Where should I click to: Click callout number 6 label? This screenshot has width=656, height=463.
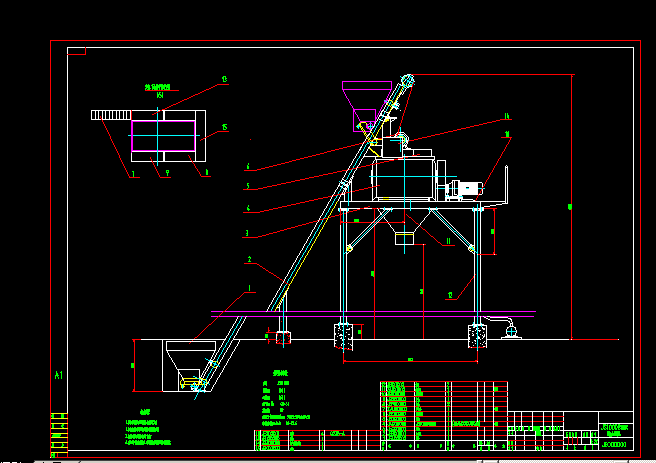click(248, 166)
